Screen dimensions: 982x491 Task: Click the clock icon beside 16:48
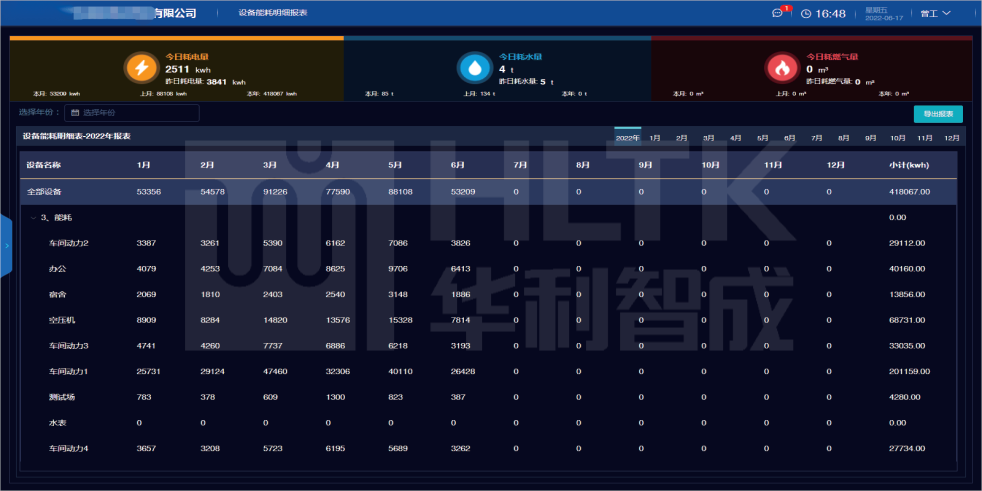[806, 14]
